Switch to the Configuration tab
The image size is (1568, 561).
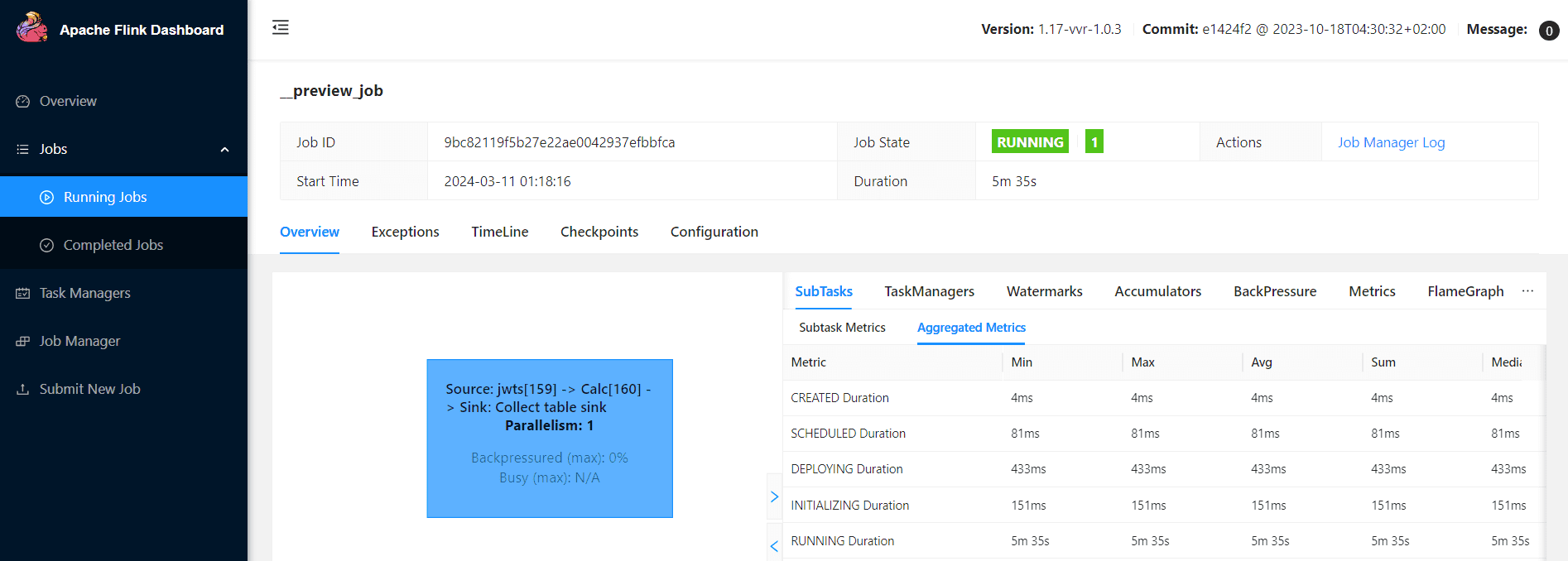(714, 232)
